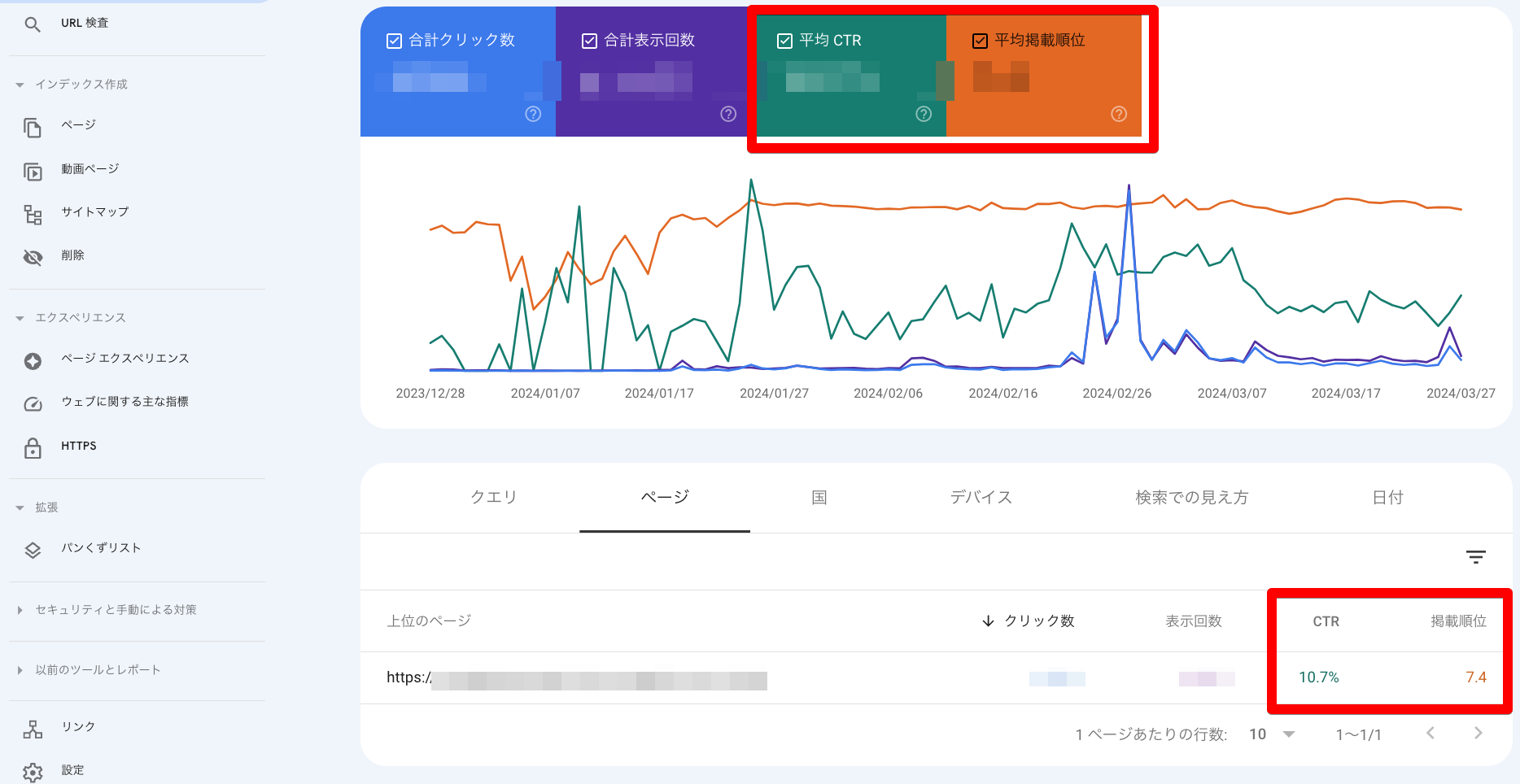Sort table by CTR column header
This screenshot has width=1520, height=784.
click(1326, 621)
